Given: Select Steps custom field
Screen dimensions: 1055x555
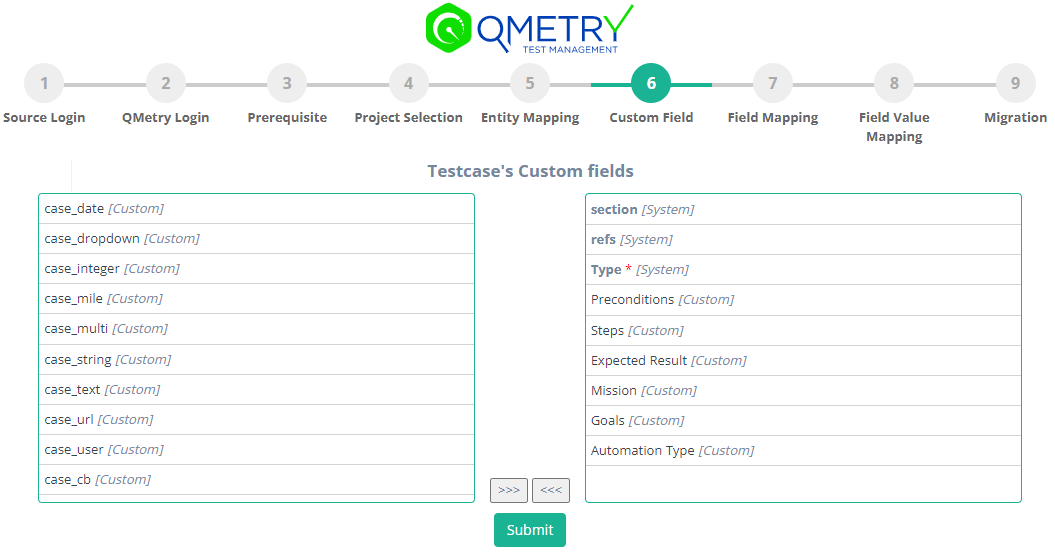Looking at the screenshot, I should coord(803,330).
